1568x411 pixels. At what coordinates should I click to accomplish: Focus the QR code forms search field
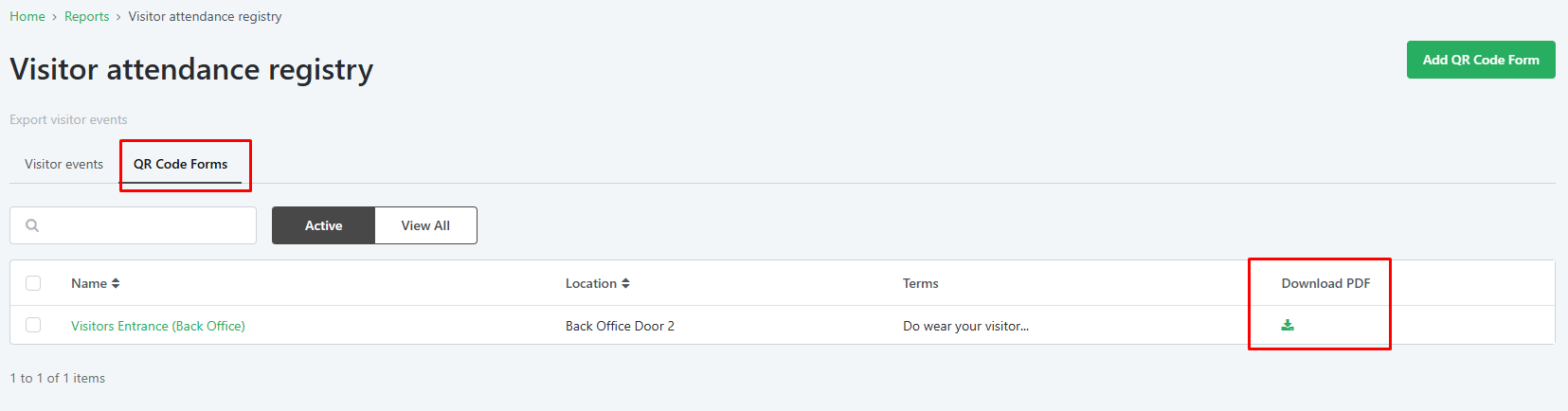(x=133, y=225)
